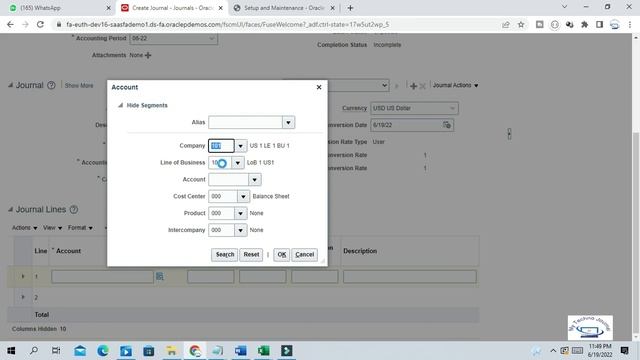
Task: Open the Intercompany segment dropdown
Action: tap(240, 230)
